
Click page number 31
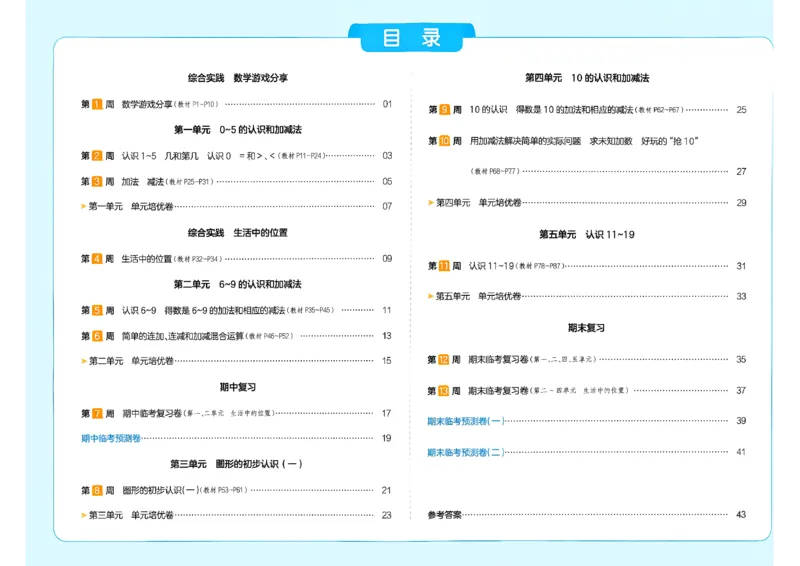pos(741,266)
